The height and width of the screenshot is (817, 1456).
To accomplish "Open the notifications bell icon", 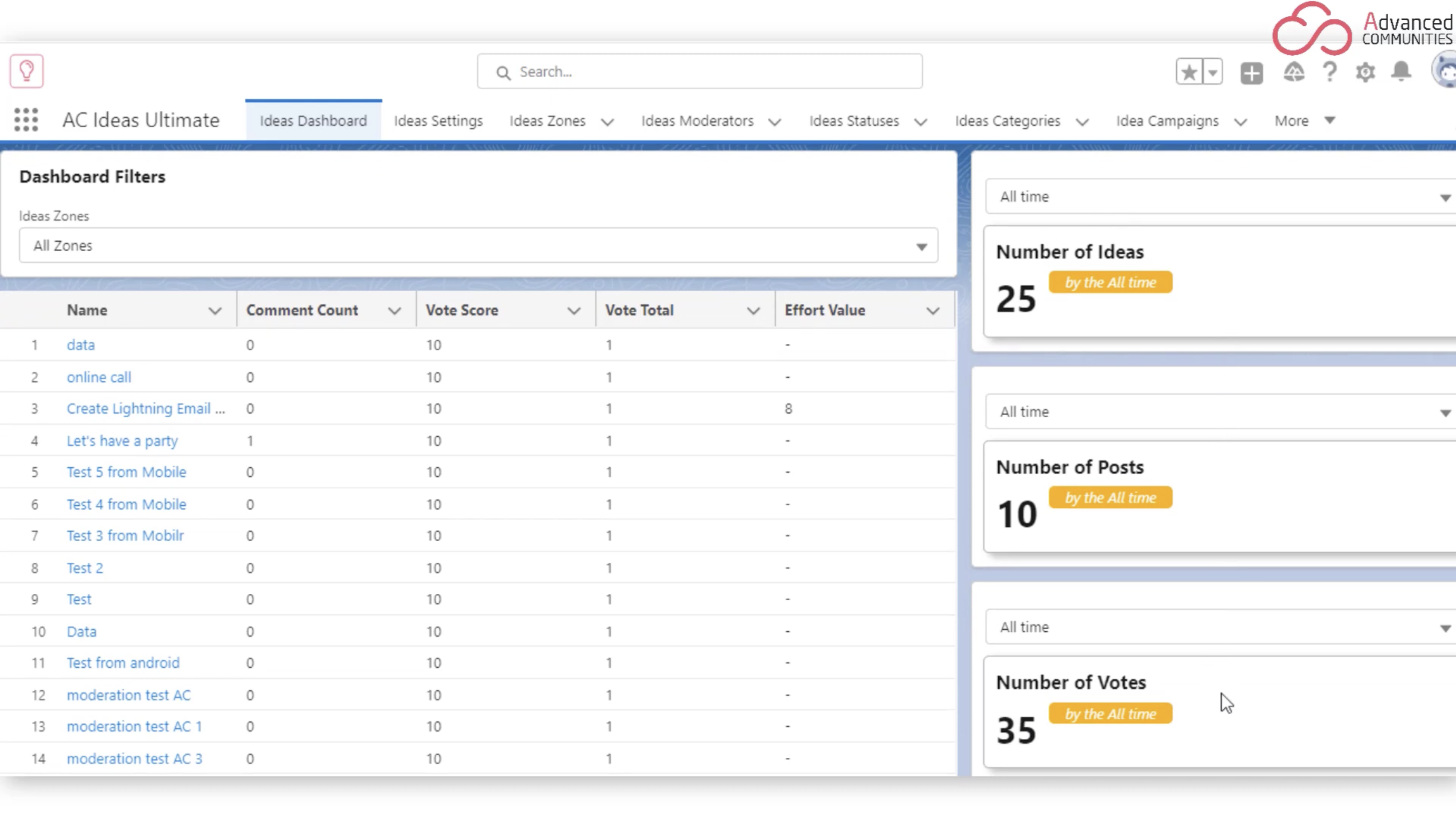I will click(1401, 72).
